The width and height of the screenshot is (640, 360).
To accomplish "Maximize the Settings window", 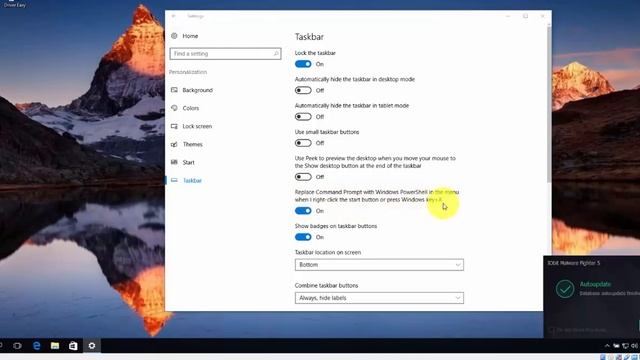I will (526, 16).
